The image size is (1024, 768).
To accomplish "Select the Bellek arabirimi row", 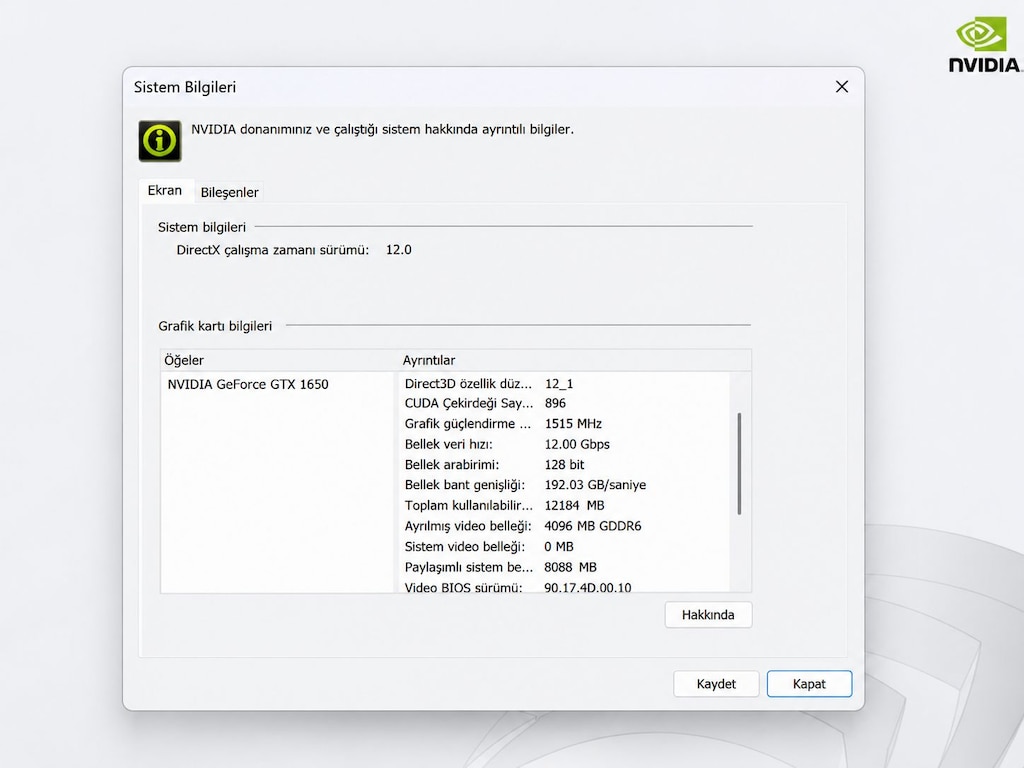I will (565, 464).
